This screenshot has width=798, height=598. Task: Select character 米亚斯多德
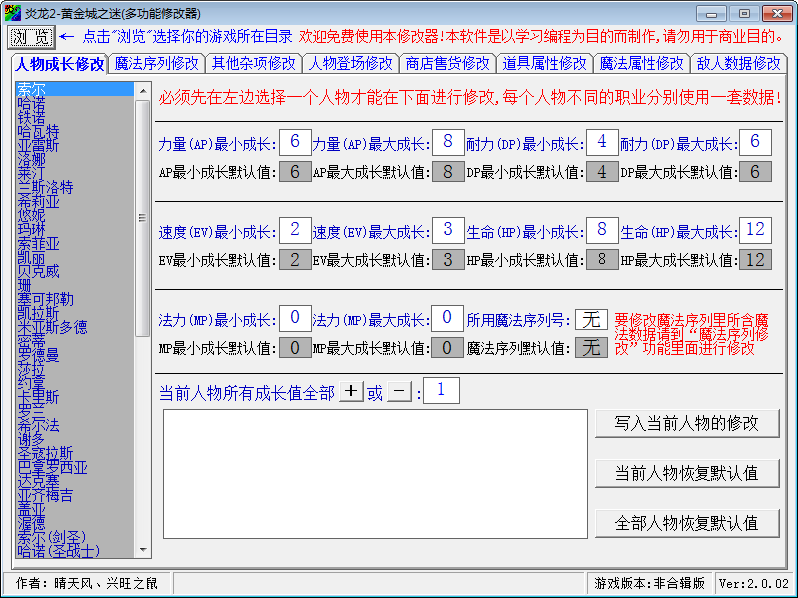point(75,327)
